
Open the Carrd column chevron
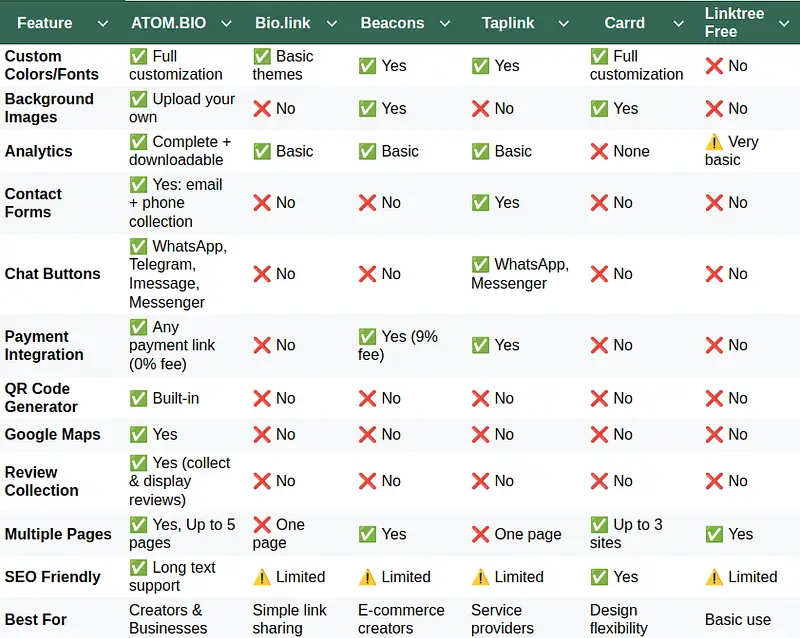tap(679, 22)
